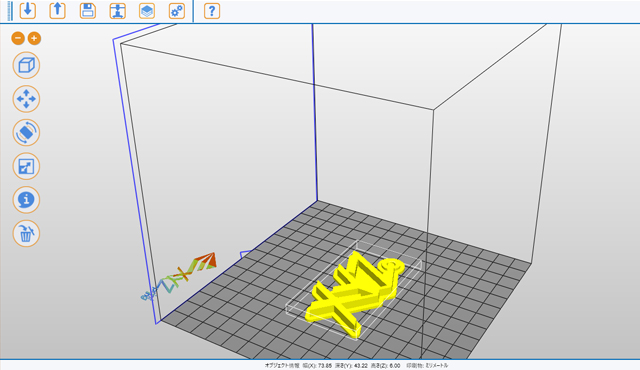Click the height (Z) 6.00 status text
The image size is (640, 370).
(x=385, y=366)
